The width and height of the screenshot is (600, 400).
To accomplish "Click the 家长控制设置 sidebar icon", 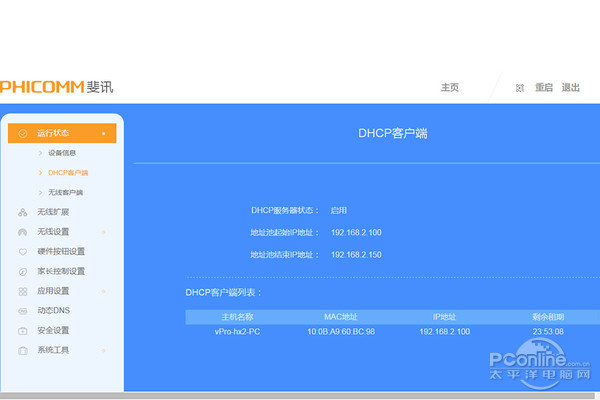I will coord(23,271).
